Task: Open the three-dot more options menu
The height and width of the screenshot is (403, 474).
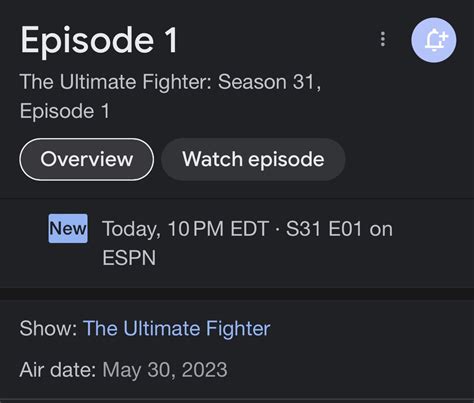Action: point(383,39)
